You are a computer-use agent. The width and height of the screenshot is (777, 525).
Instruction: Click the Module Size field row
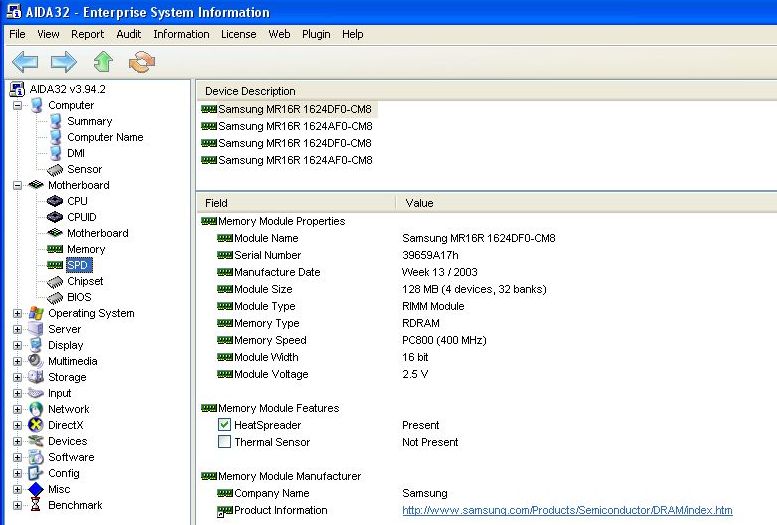382,289
